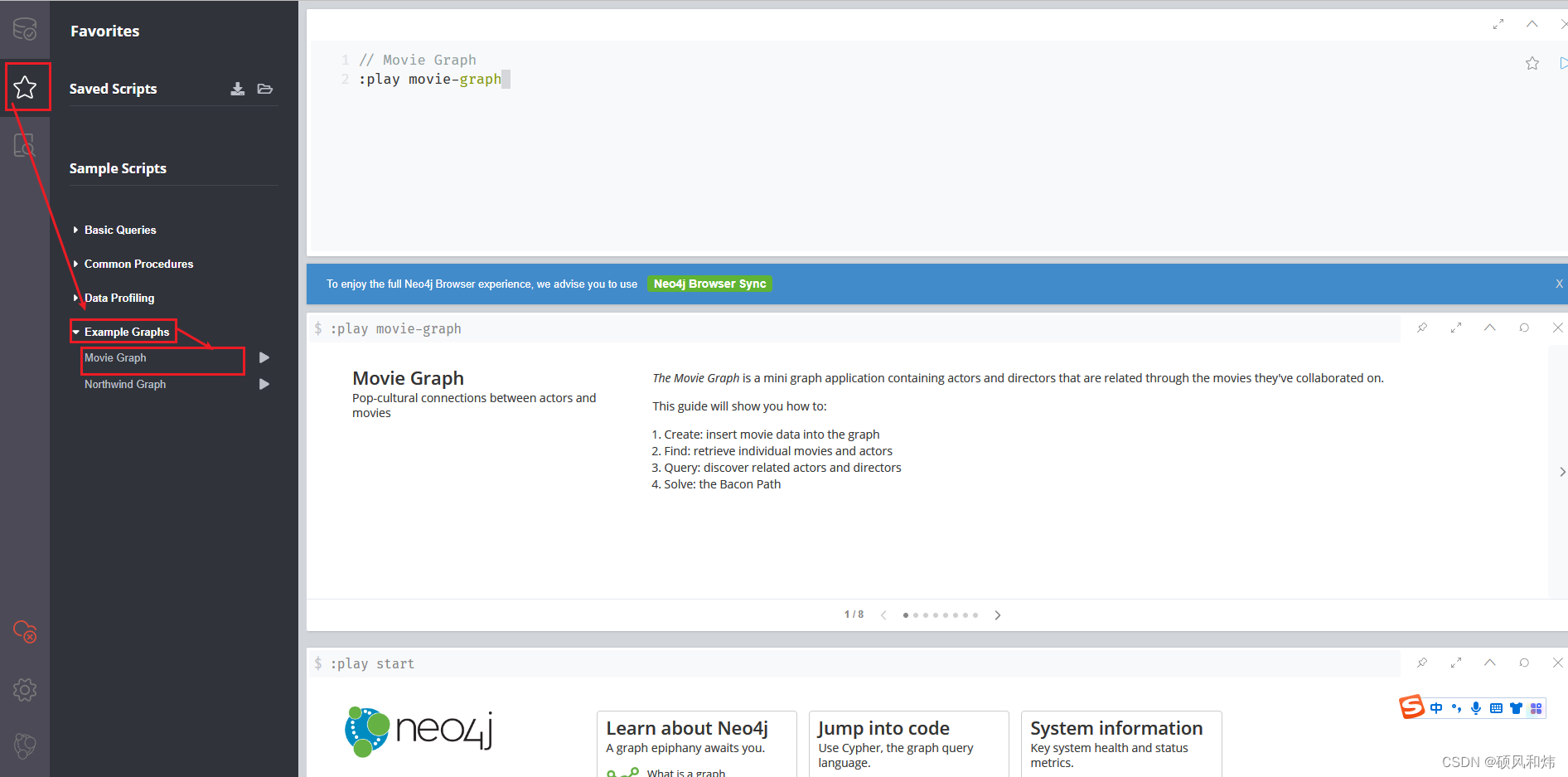Open the IME soft keyboard icon
1568x777 pixels.
coord(1496,708)
